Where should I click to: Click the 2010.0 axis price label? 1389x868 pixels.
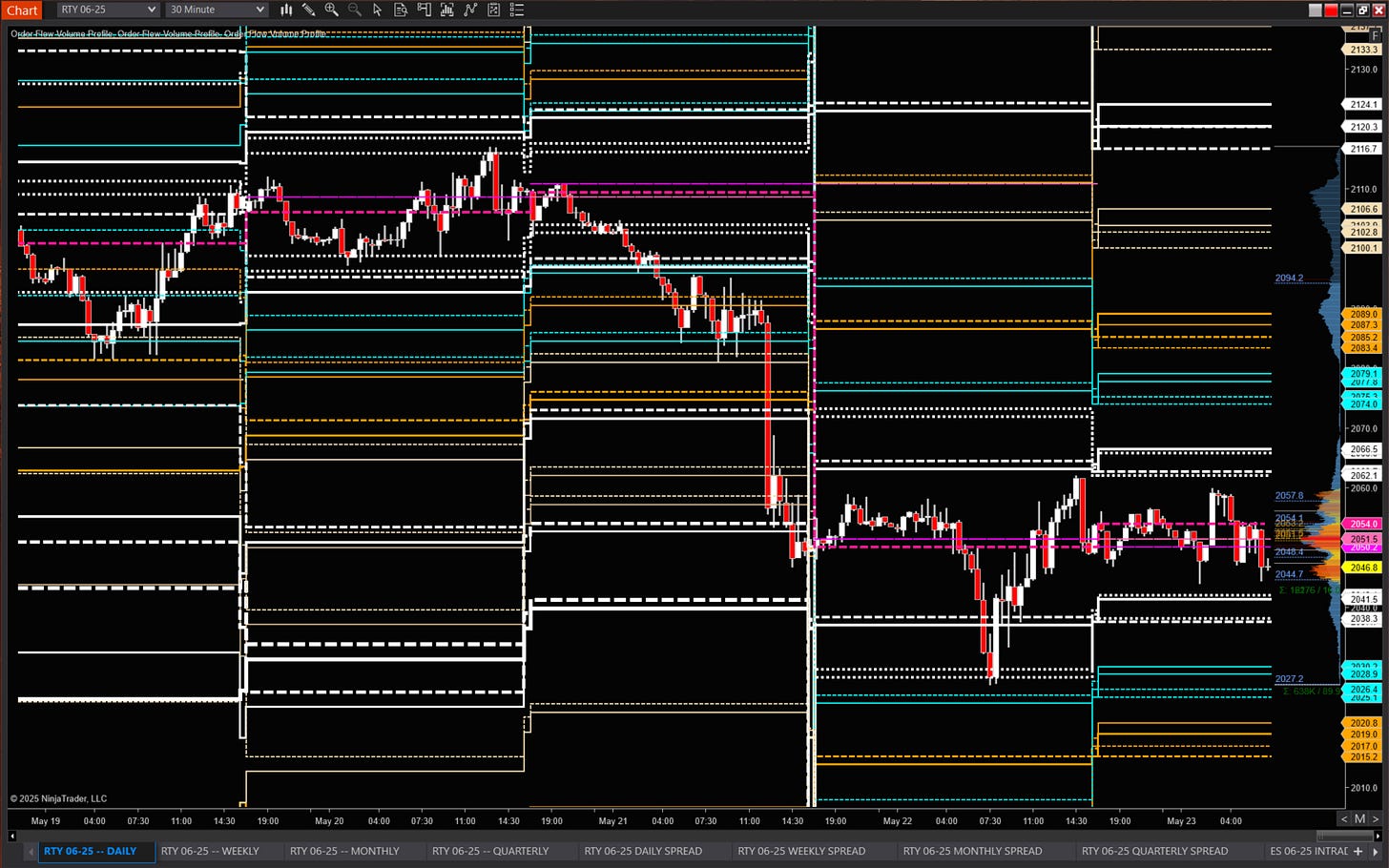(1364, 788)
